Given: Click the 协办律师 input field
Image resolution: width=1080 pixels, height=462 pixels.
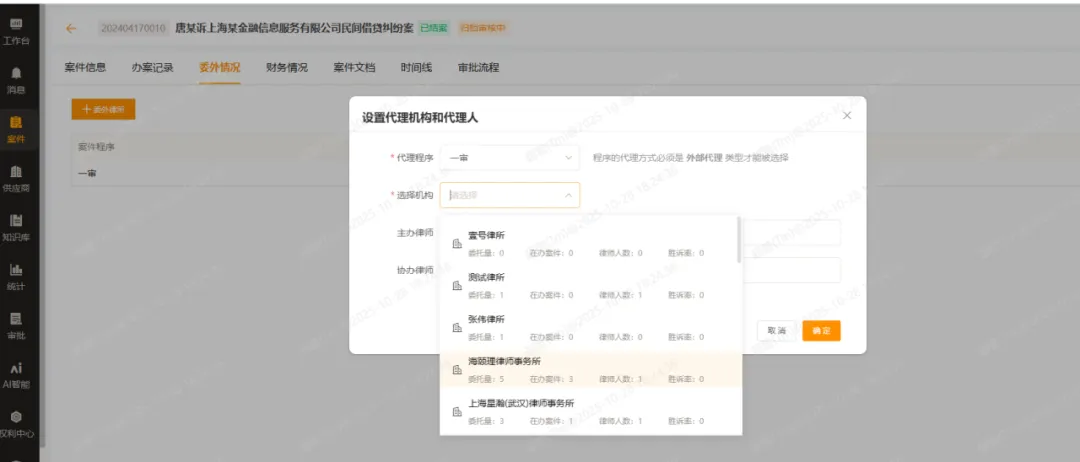Looking at the screenshot, I should click(791, 270).
